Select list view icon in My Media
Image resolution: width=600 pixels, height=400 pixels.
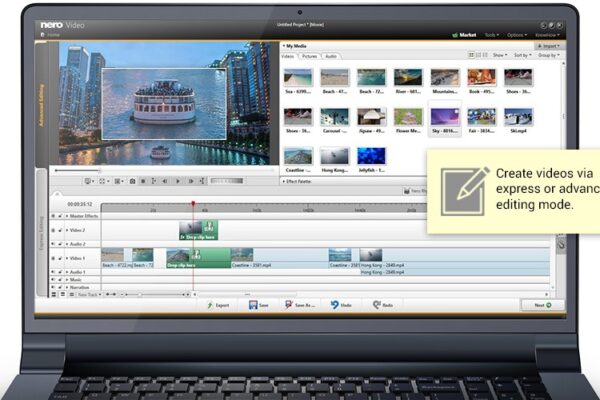(485, 55)
